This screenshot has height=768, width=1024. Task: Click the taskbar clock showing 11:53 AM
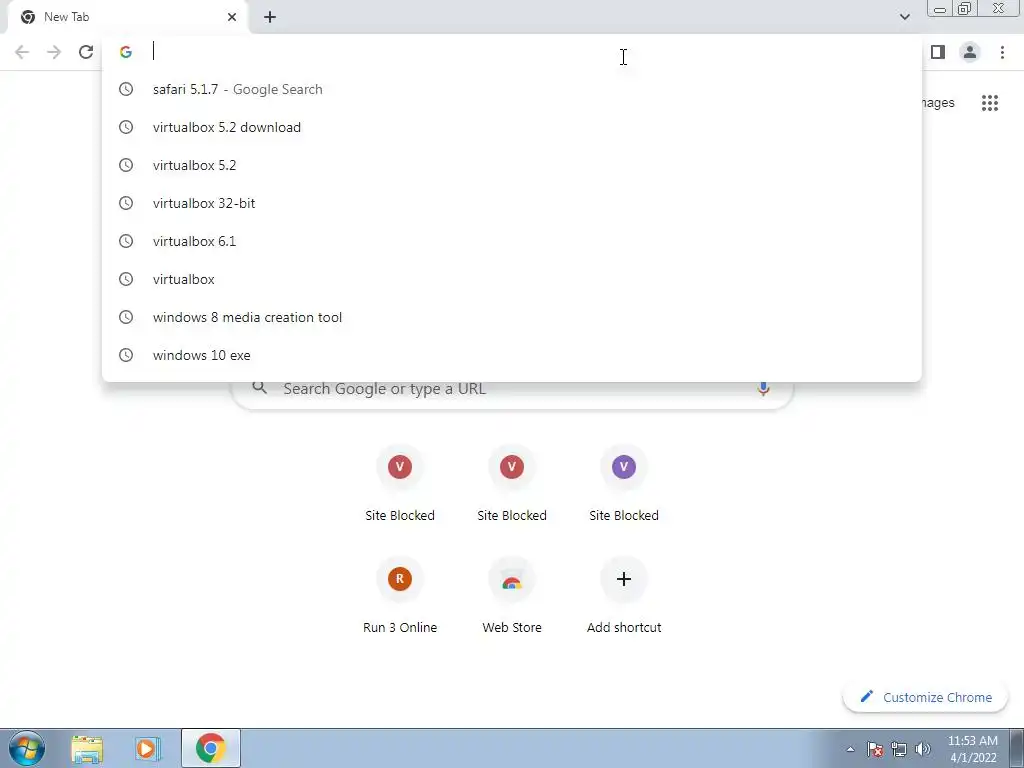pos(972,749)
